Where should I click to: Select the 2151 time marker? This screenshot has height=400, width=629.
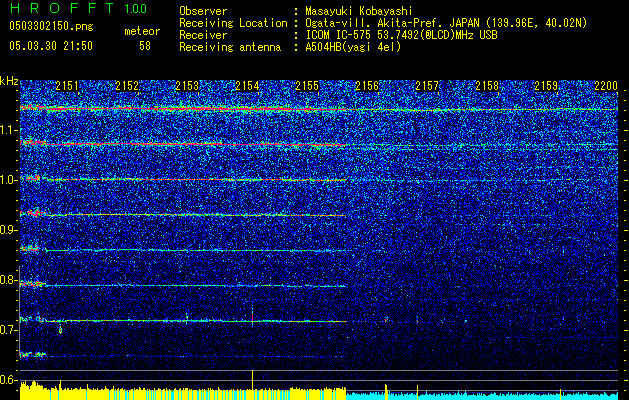[x=67, y=87]
